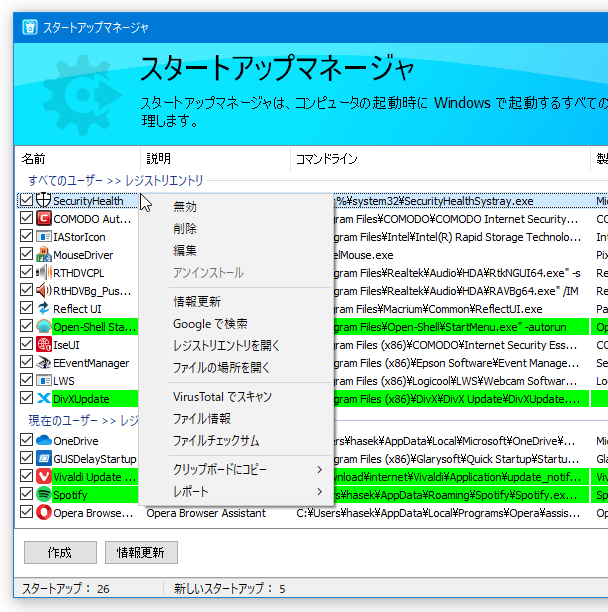
Task: Click the RTHDVCPL speaker icon
Action: point(43,272)
